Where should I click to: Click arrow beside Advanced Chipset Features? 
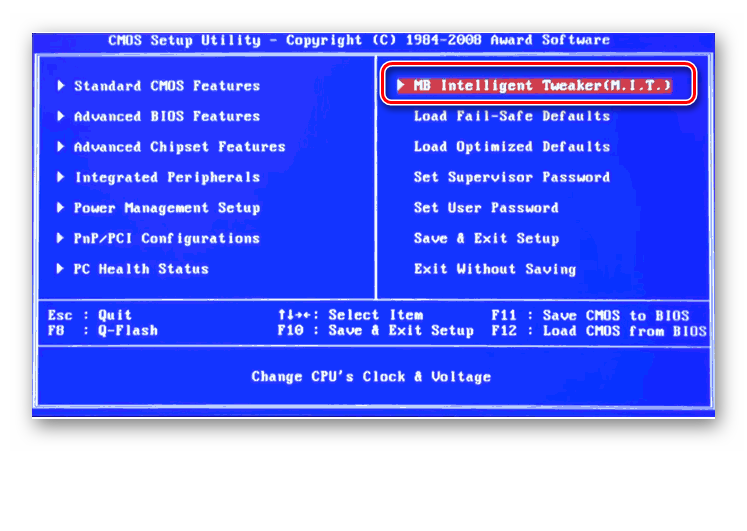(x=61, y=147)
